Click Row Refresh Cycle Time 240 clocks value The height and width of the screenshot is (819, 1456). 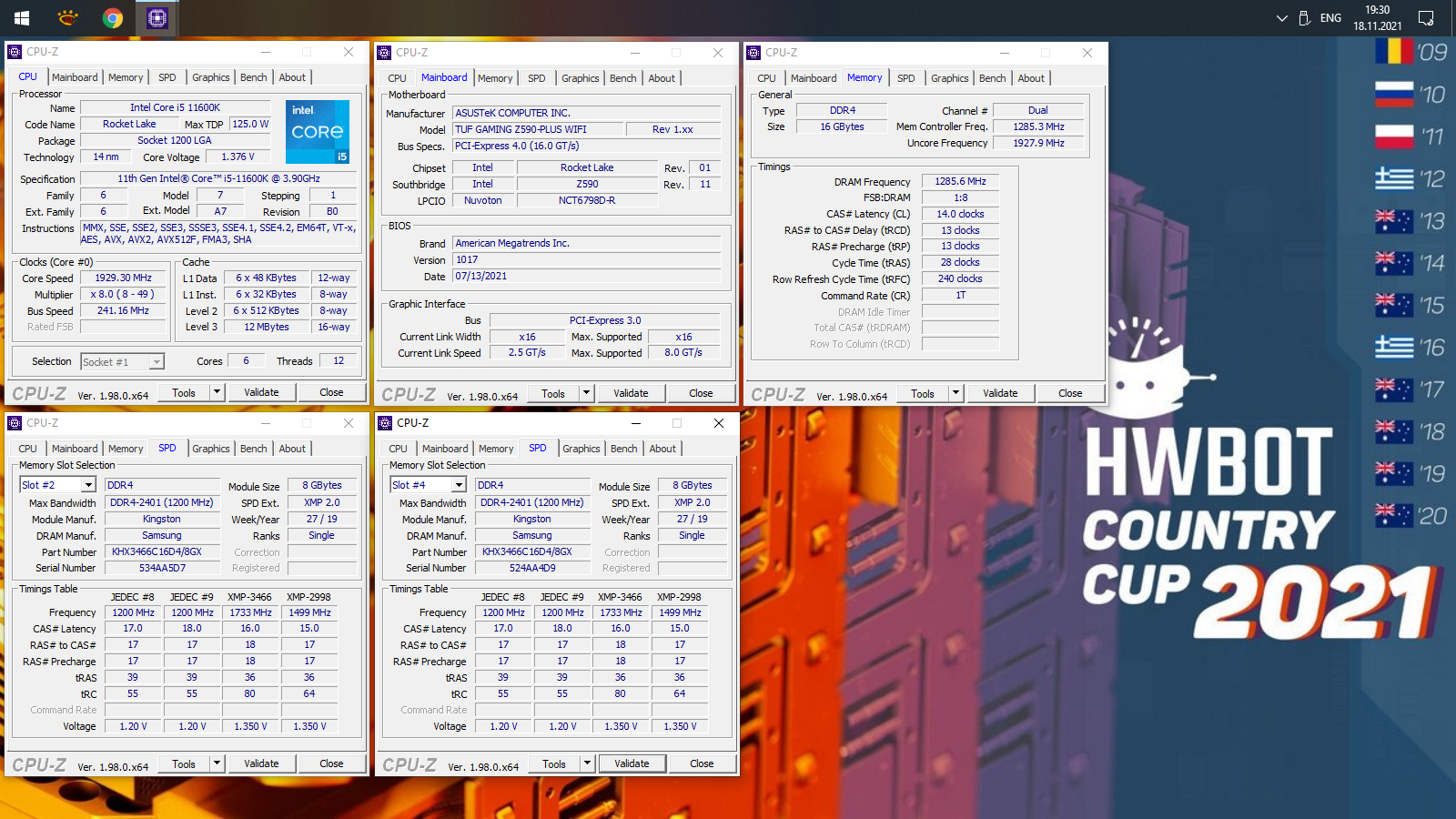(x=960, y=278)
